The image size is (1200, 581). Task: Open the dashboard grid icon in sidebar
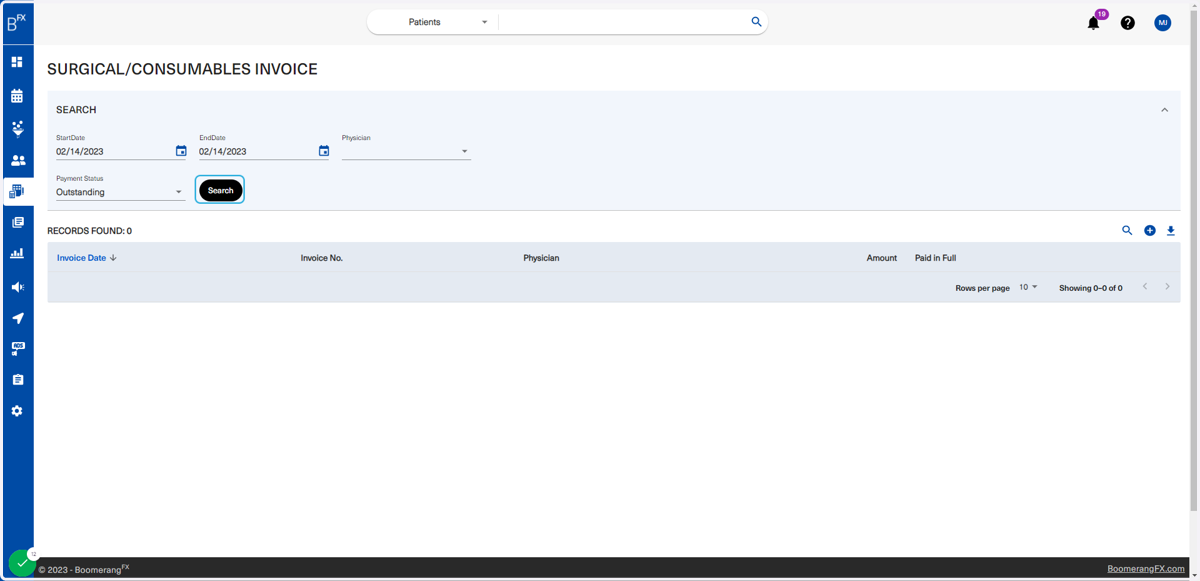pos(17,62)
